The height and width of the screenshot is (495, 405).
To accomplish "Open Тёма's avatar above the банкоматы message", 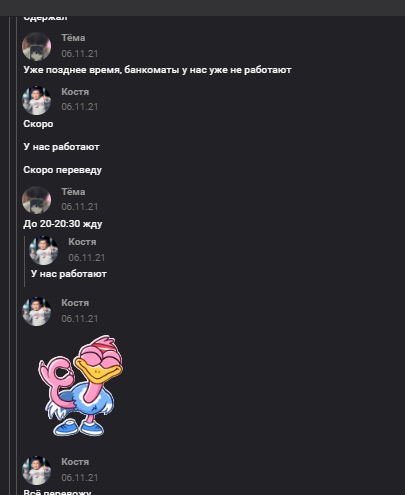I will pyautogui.click(x=37, y=46).
